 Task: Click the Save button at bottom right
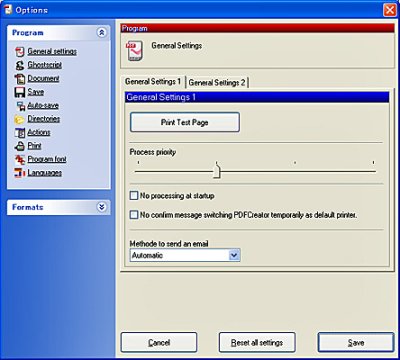(x=356, y=342)
